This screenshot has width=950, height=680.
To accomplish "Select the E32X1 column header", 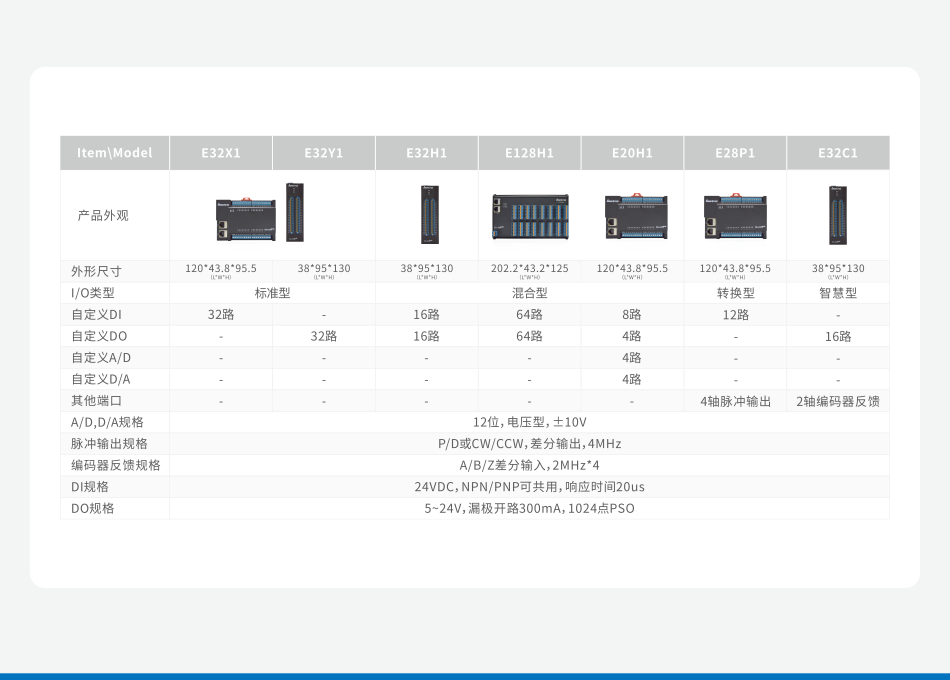I will [221, 153].
